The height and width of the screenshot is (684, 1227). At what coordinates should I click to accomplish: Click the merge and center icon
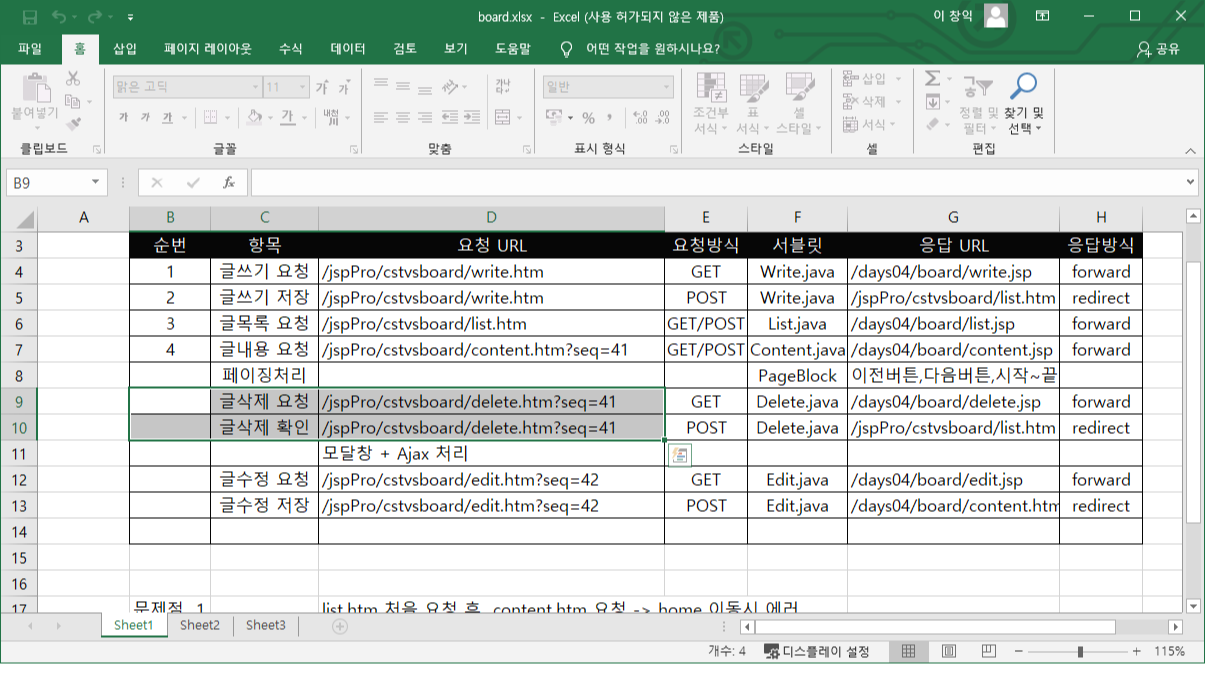(x=503, y=117)
